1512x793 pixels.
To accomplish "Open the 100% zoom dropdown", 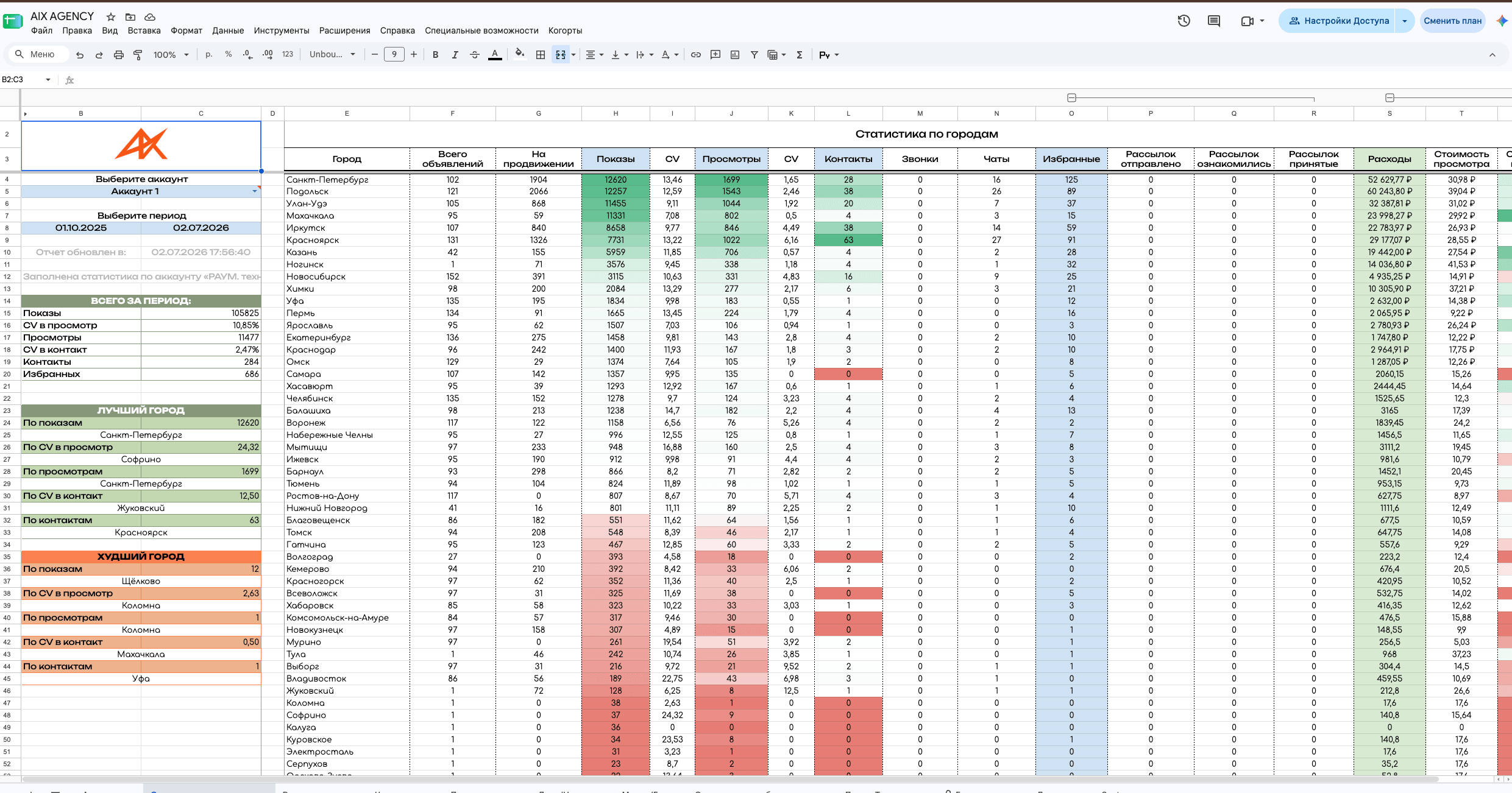I will pos(171,55).
